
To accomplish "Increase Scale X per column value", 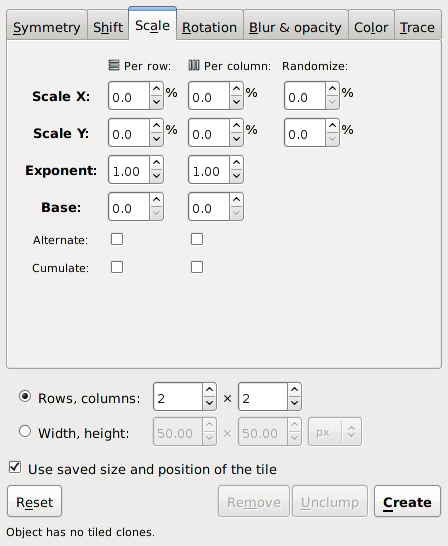I will coord(237,89).
